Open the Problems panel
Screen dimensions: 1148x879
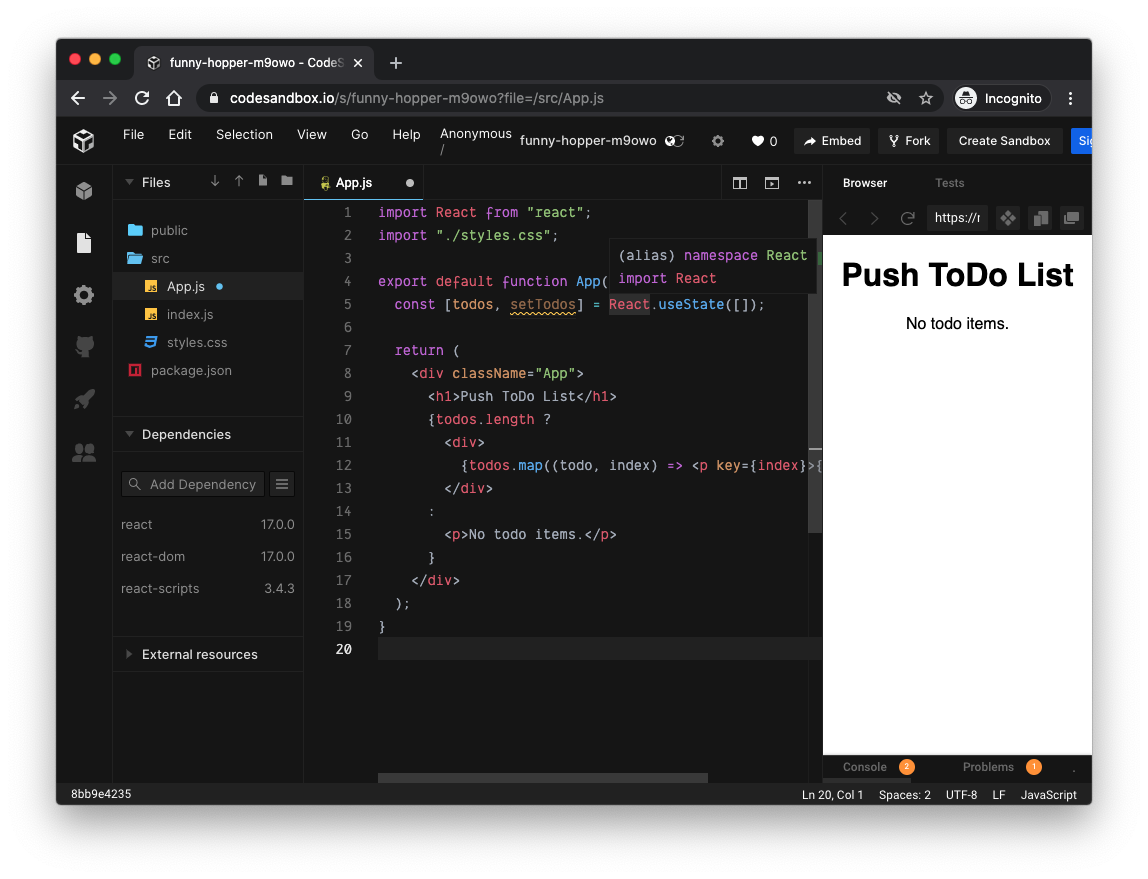click(1001, 767)
